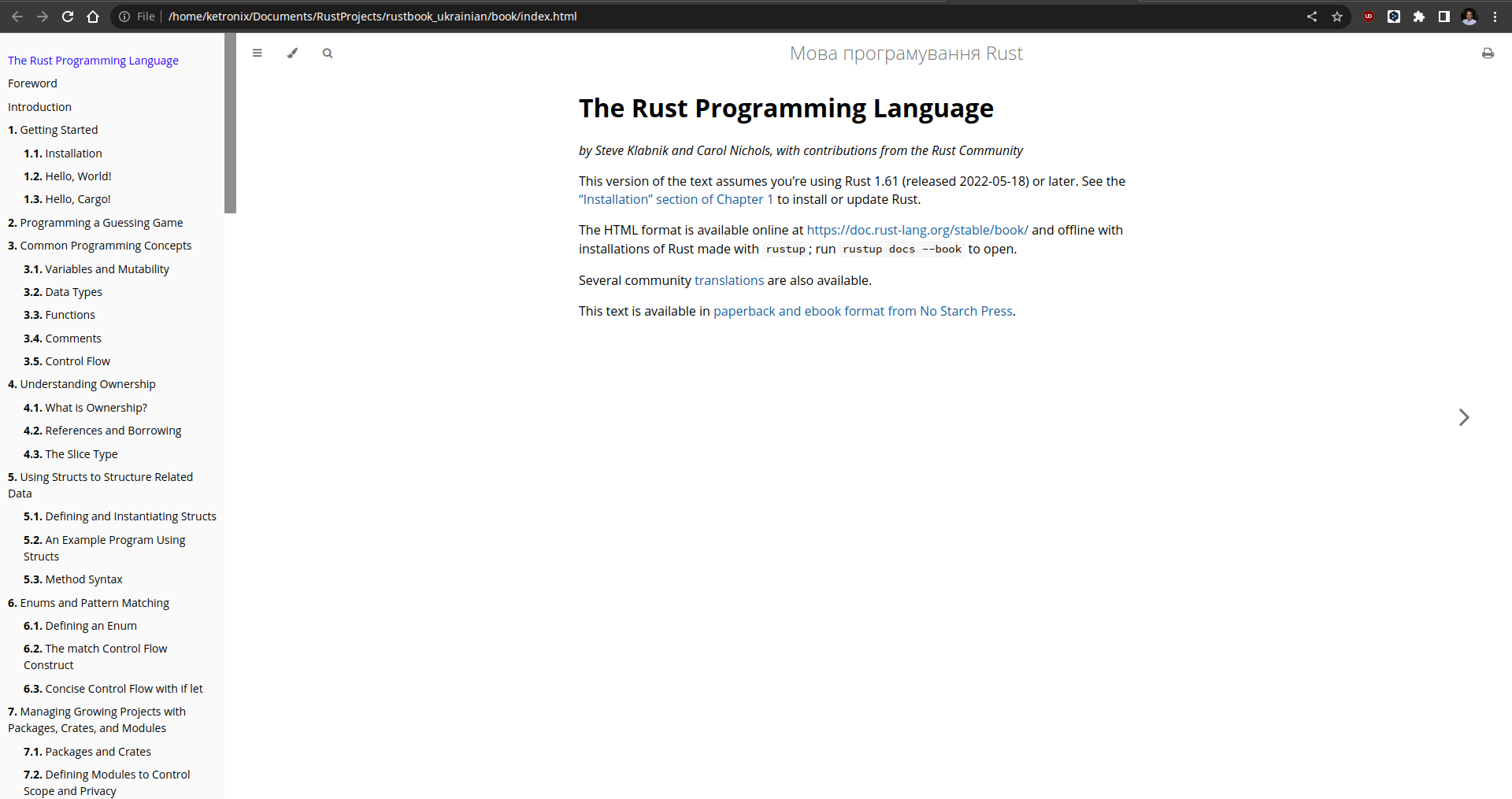Open 7.2. Defining Modules to Control Scope
Screen dimensions: 1512x799
pos(107,782)
